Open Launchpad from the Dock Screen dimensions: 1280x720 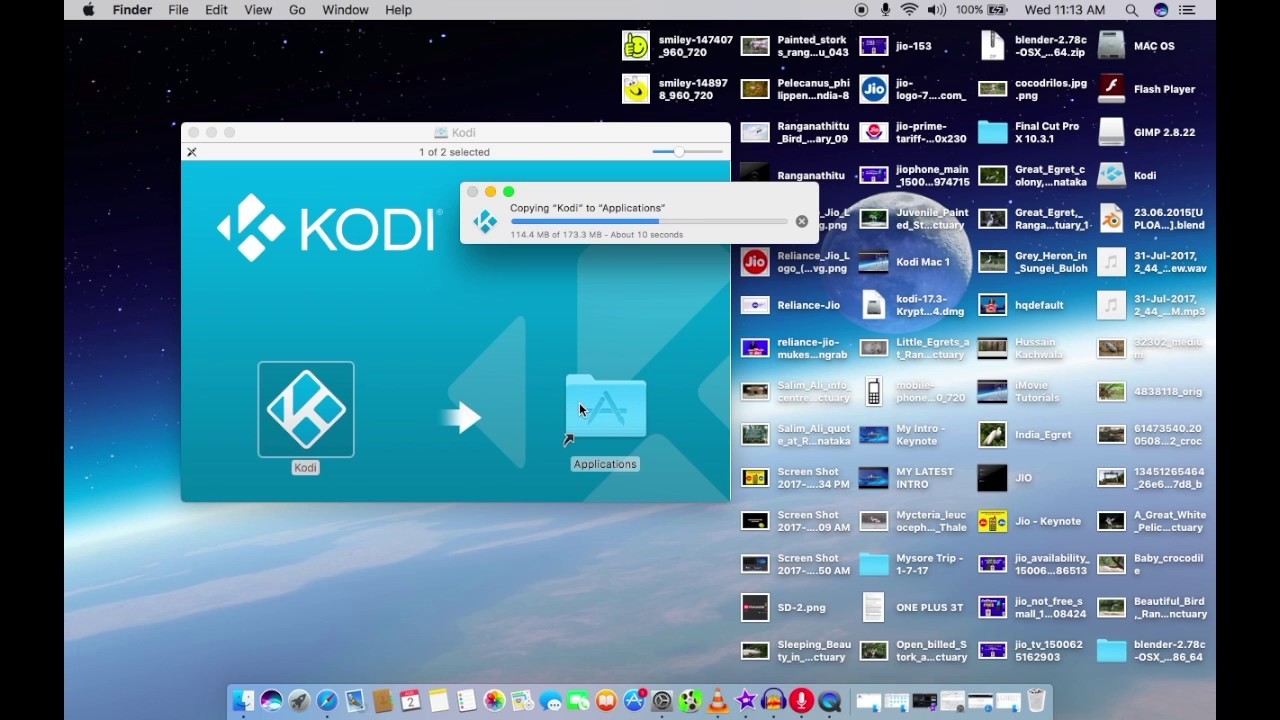[x=299, y=701]
